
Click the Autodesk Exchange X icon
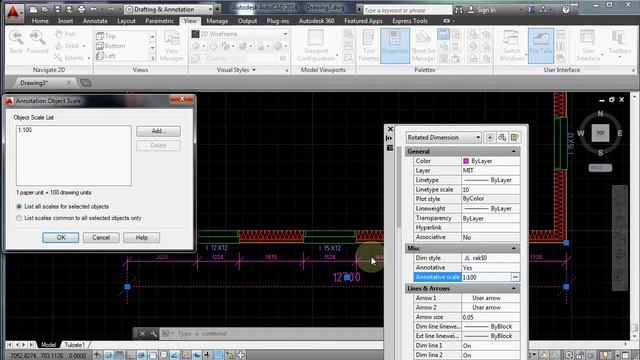(531, 9)
